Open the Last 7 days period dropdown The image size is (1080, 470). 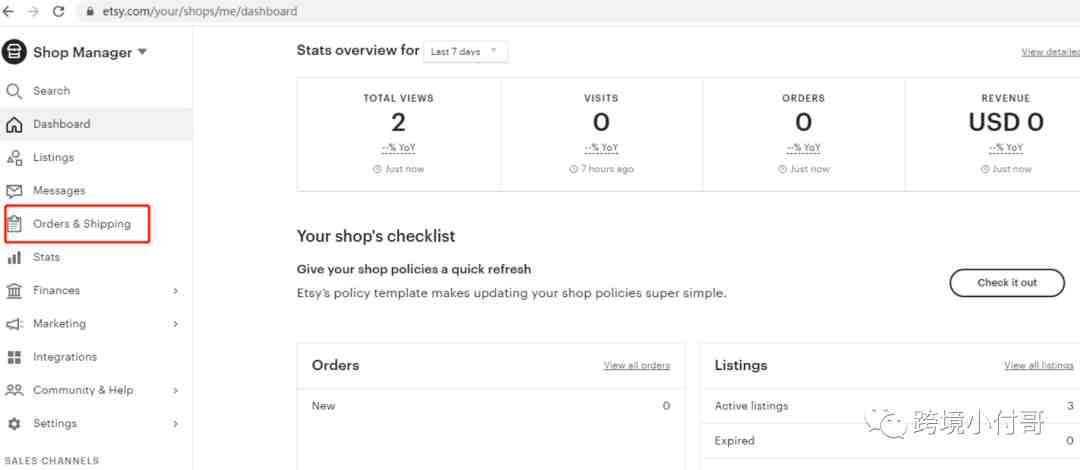click(465, 52)
